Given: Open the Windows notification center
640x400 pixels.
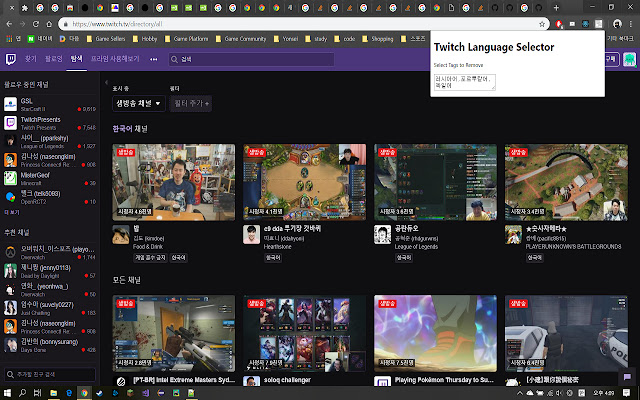Looking at the screenshot, I should (x=626, y=393).
